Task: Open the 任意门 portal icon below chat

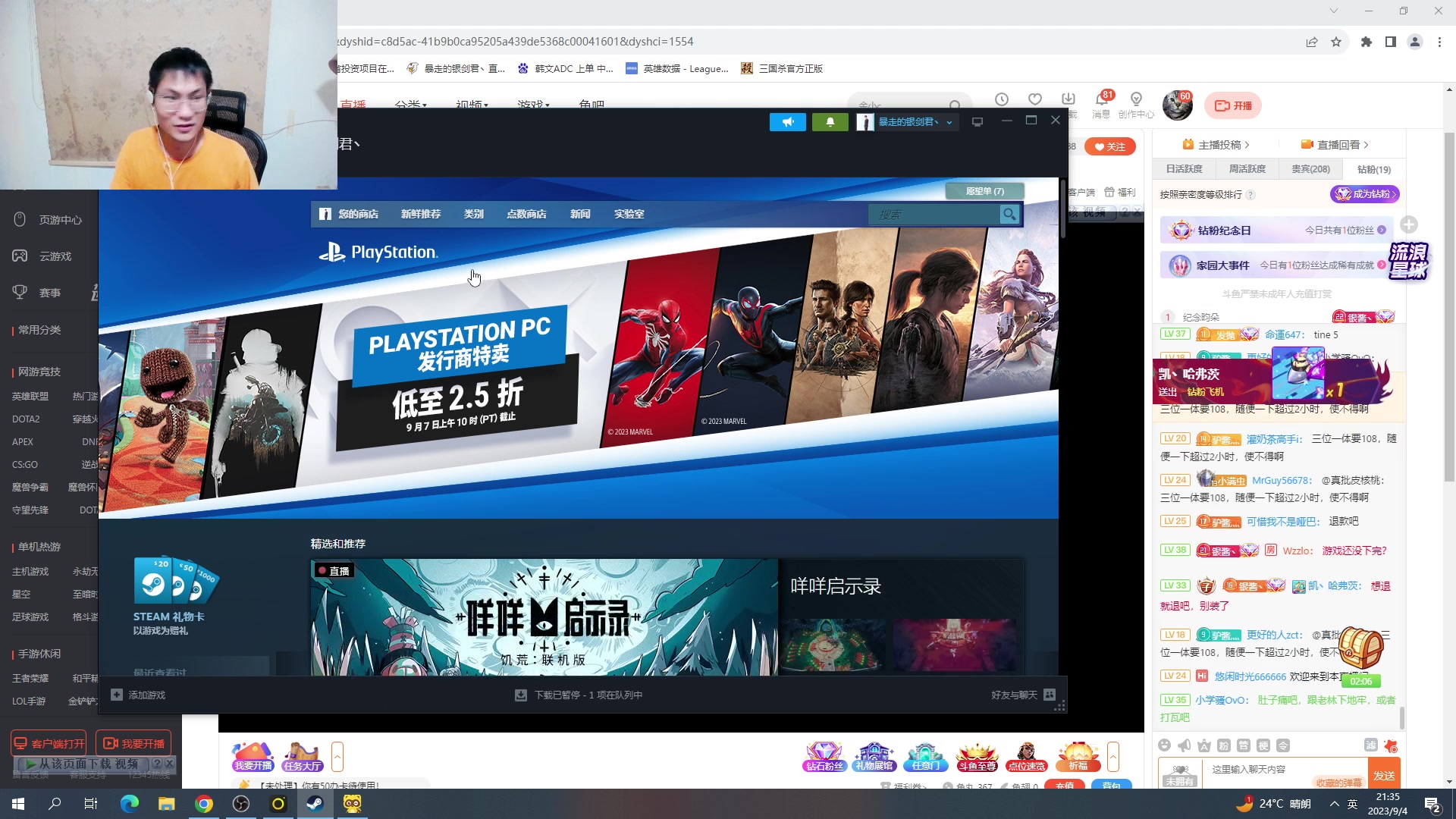Action: pyautogui.click(x=926, y=756)
